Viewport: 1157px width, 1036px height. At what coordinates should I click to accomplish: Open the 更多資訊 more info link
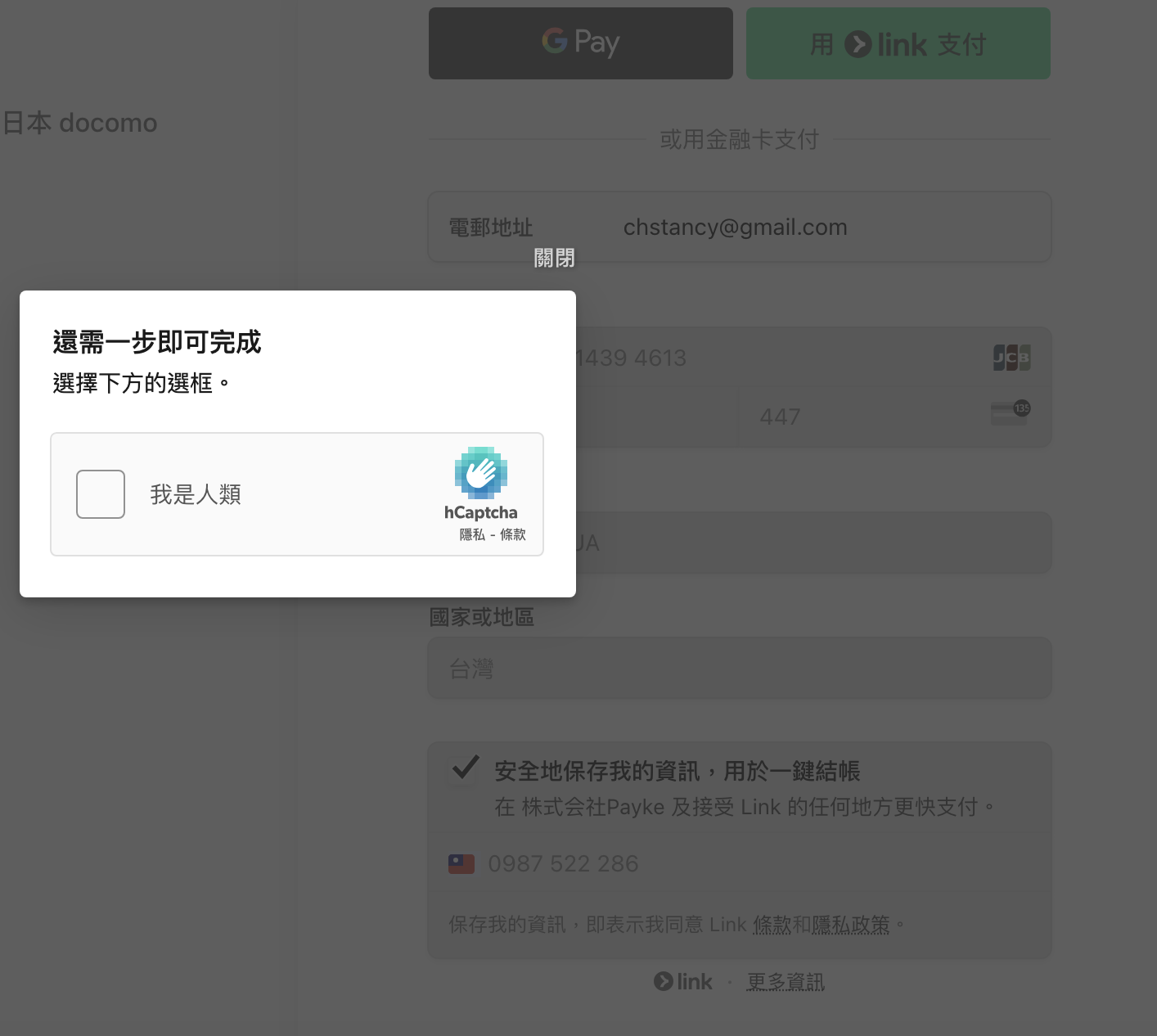click(786, 981)
